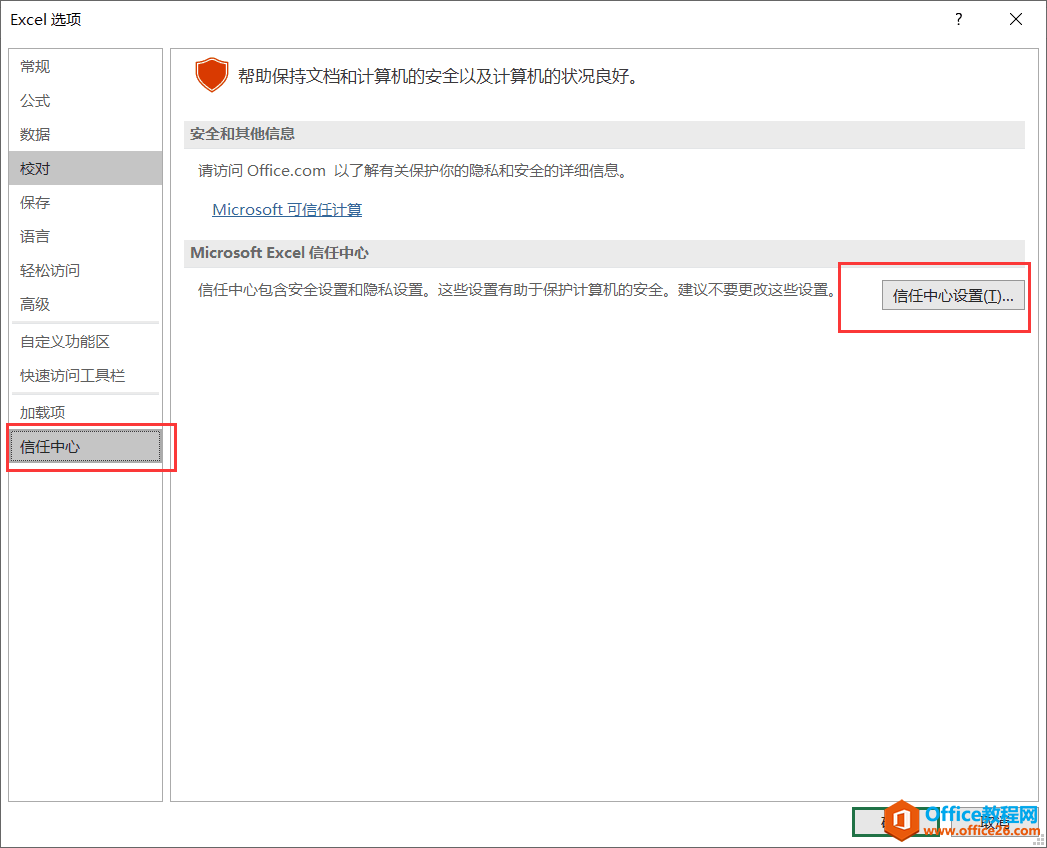
Task: Open the 公式 options page
Action: [x=85, y=101]
